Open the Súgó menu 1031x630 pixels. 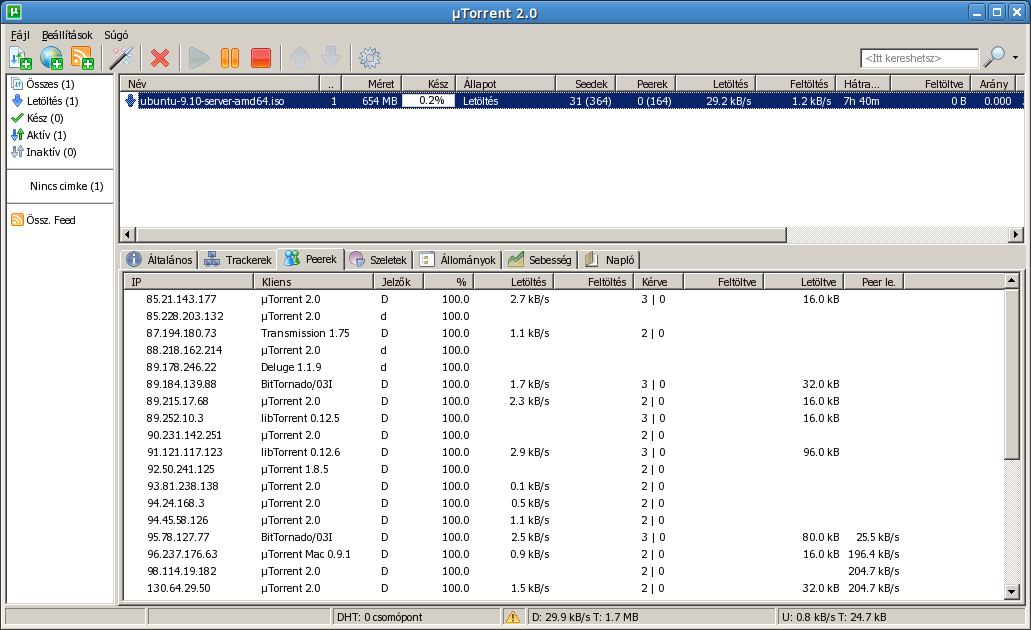tap(116, 35)
